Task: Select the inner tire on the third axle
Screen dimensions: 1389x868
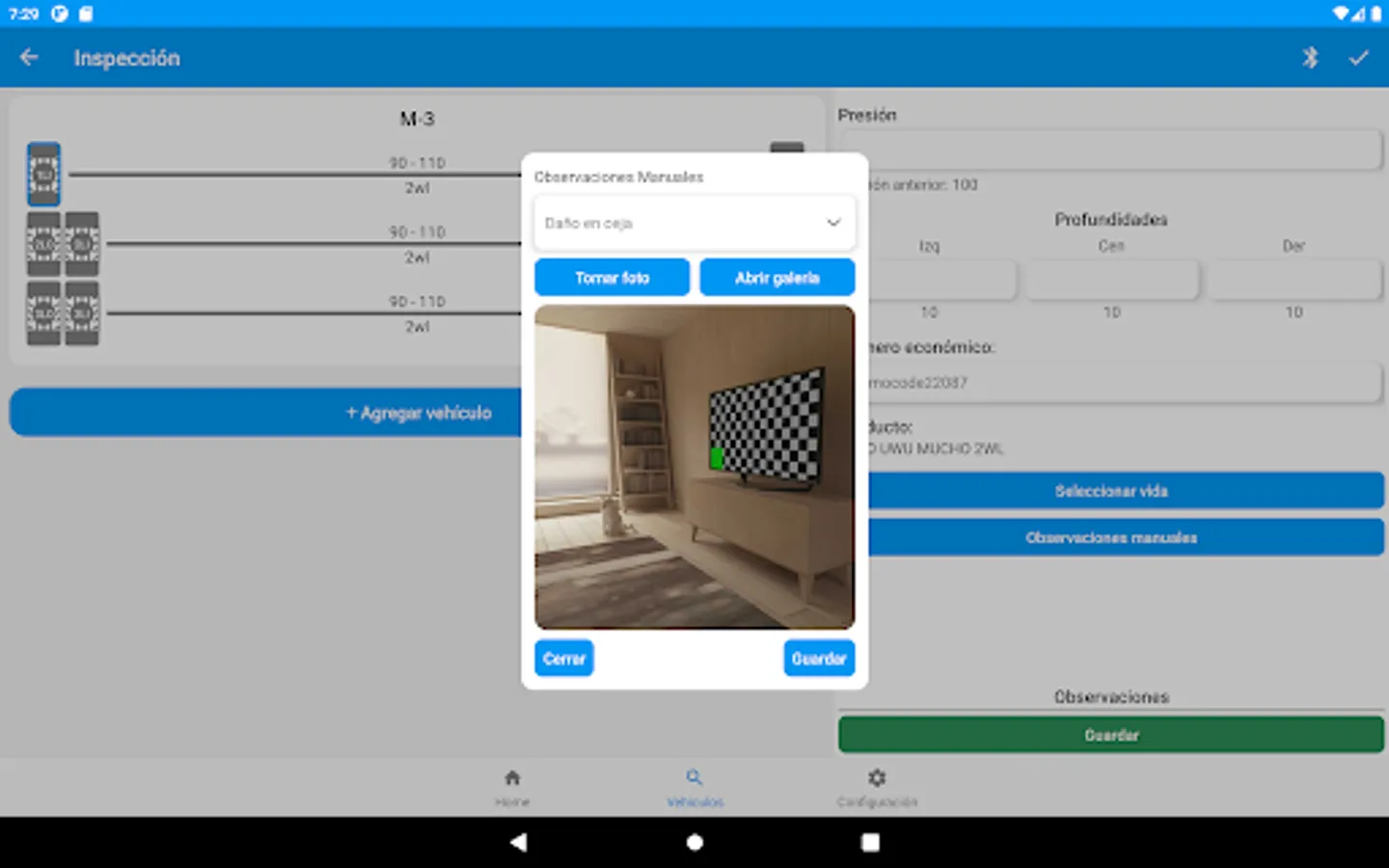Action: click(x=82, y=313)
